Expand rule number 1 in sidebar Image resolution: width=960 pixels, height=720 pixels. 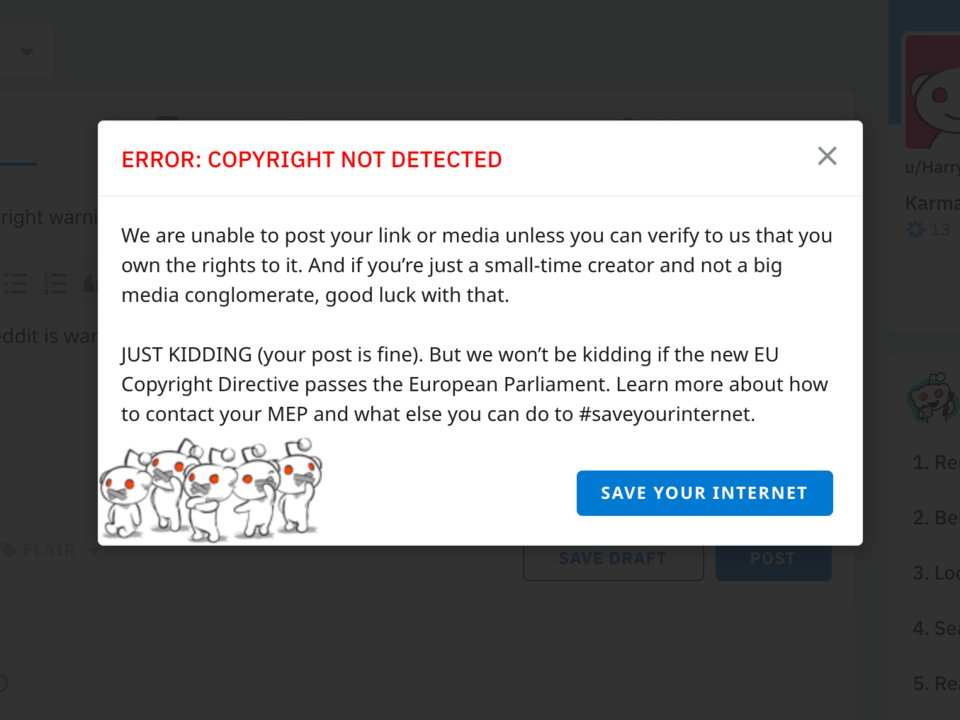(x=935, y=462)
